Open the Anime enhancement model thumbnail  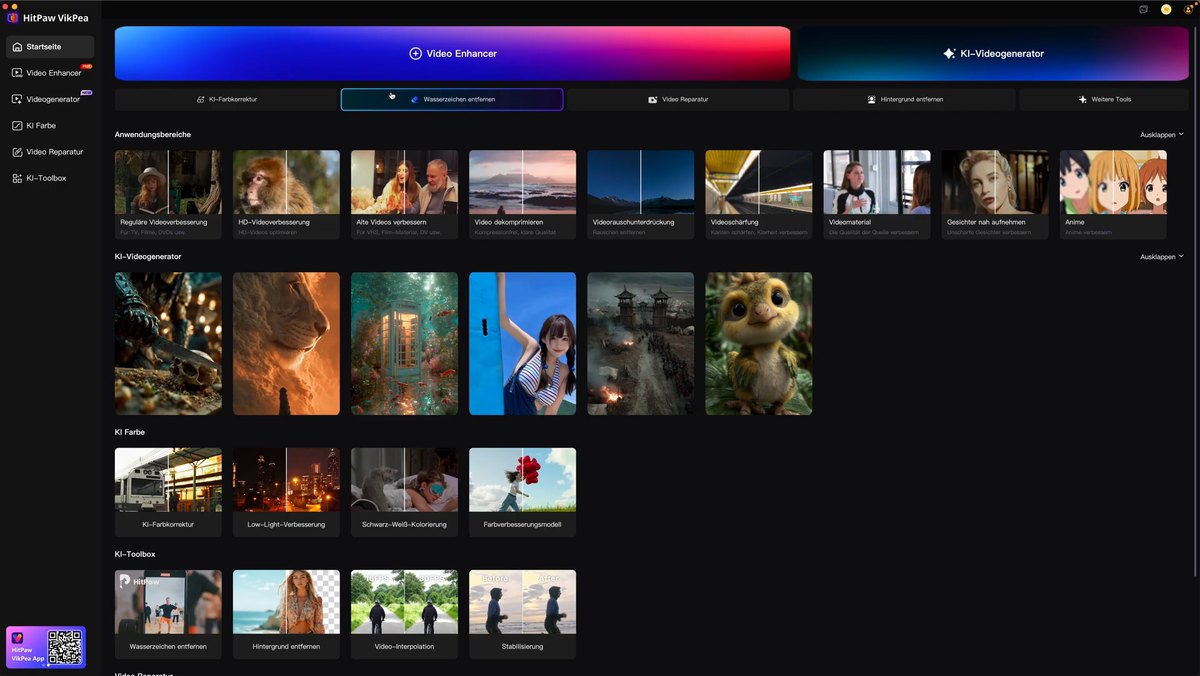click(1113, 195)
